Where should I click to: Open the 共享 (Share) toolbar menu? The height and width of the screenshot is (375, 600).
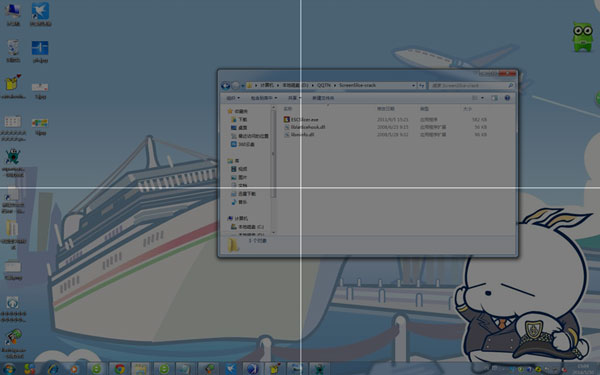[294, 98]
